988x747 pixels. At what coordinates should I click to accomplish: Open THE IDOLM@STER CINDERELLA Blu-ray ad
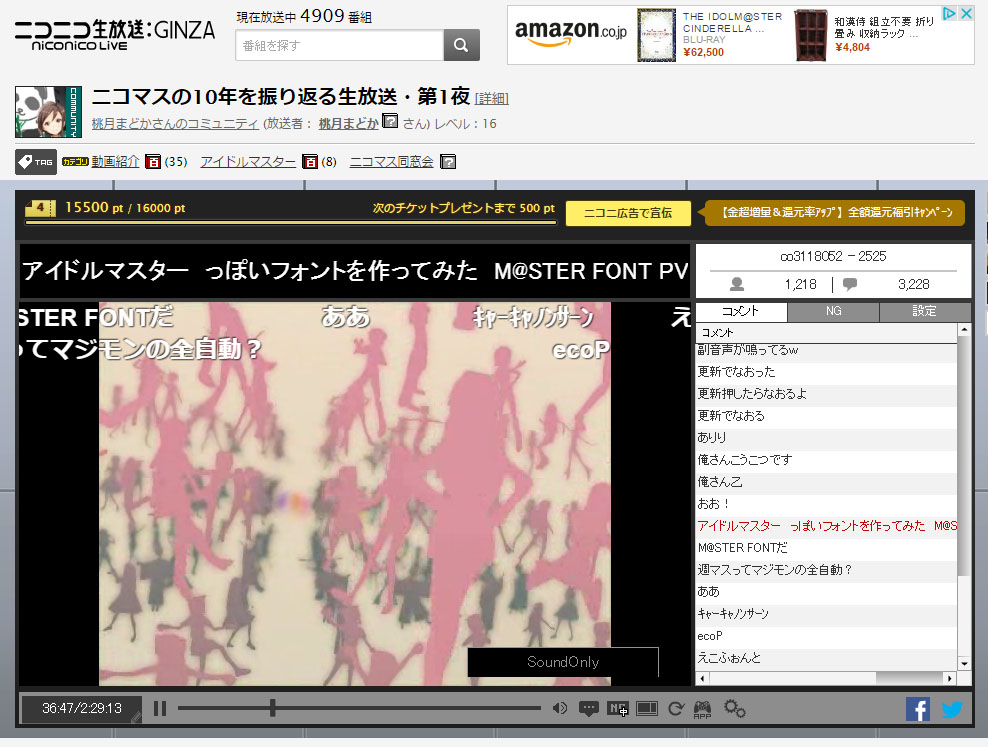(x=711, y=35)
